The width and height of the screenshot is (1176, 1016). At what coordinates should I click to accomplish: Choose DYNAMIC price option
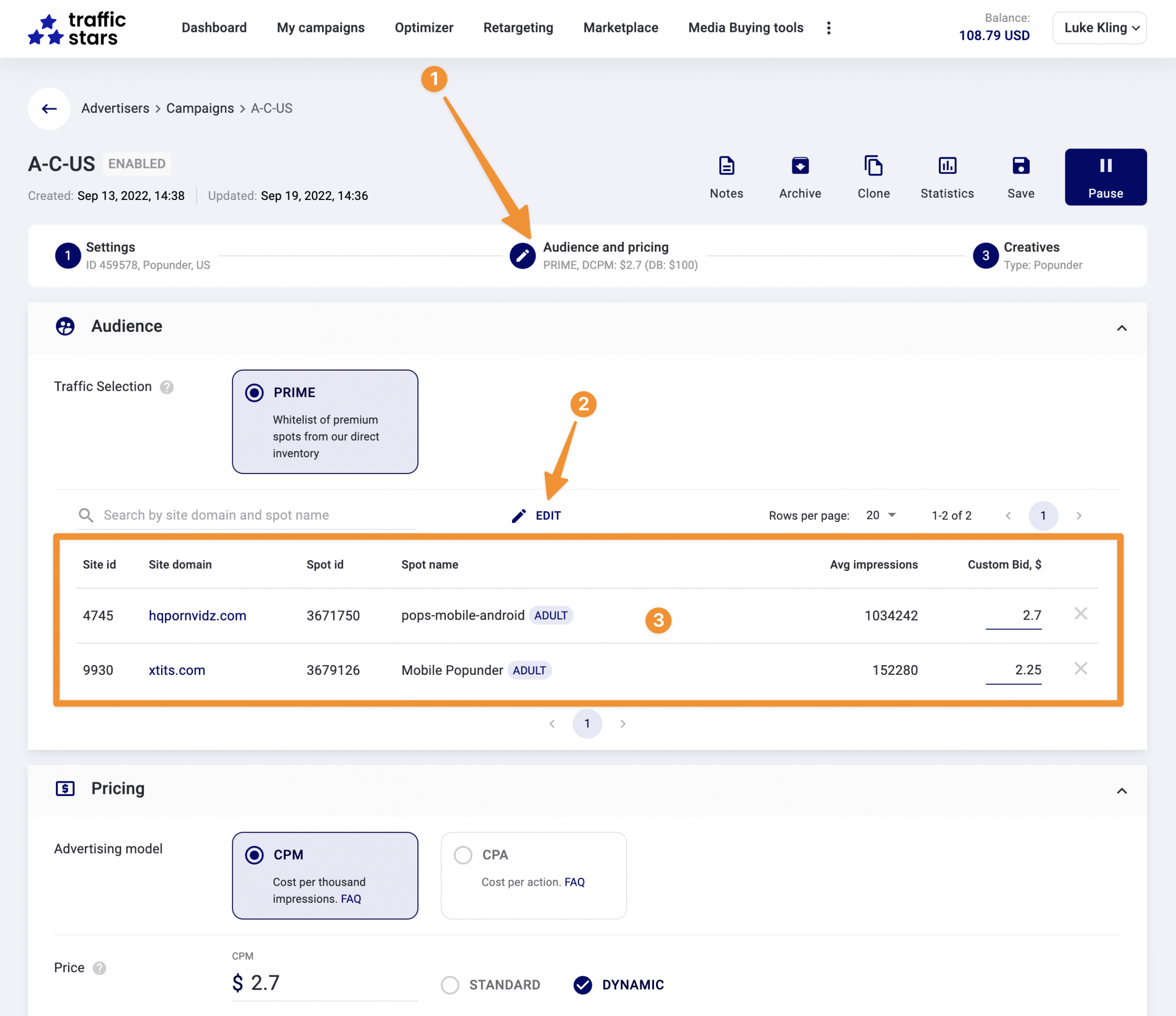click(583, 985)
